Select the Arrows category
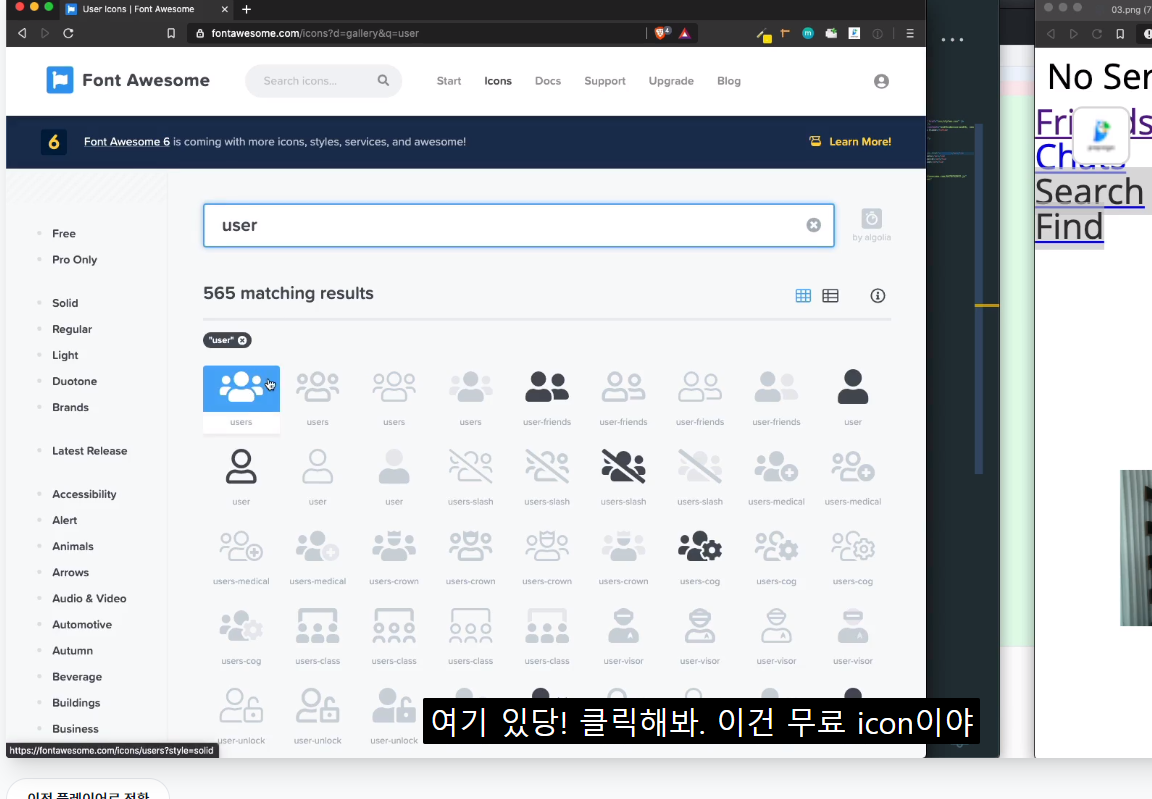This screenshot has width=1152, height=799. pyautogui.click(x=71, y=573)
